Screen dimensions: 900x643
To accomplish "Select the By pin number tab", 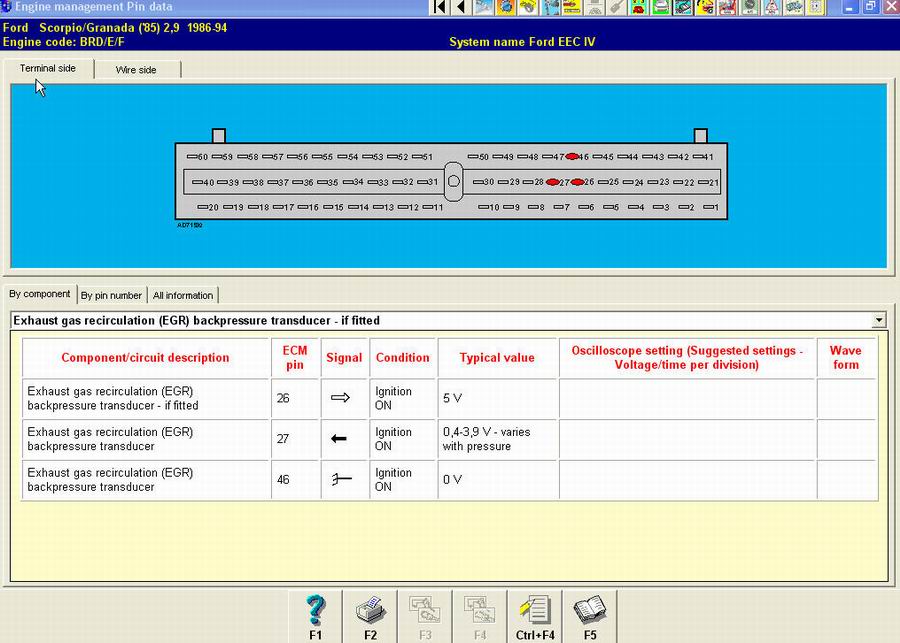I will pos(111,295).
